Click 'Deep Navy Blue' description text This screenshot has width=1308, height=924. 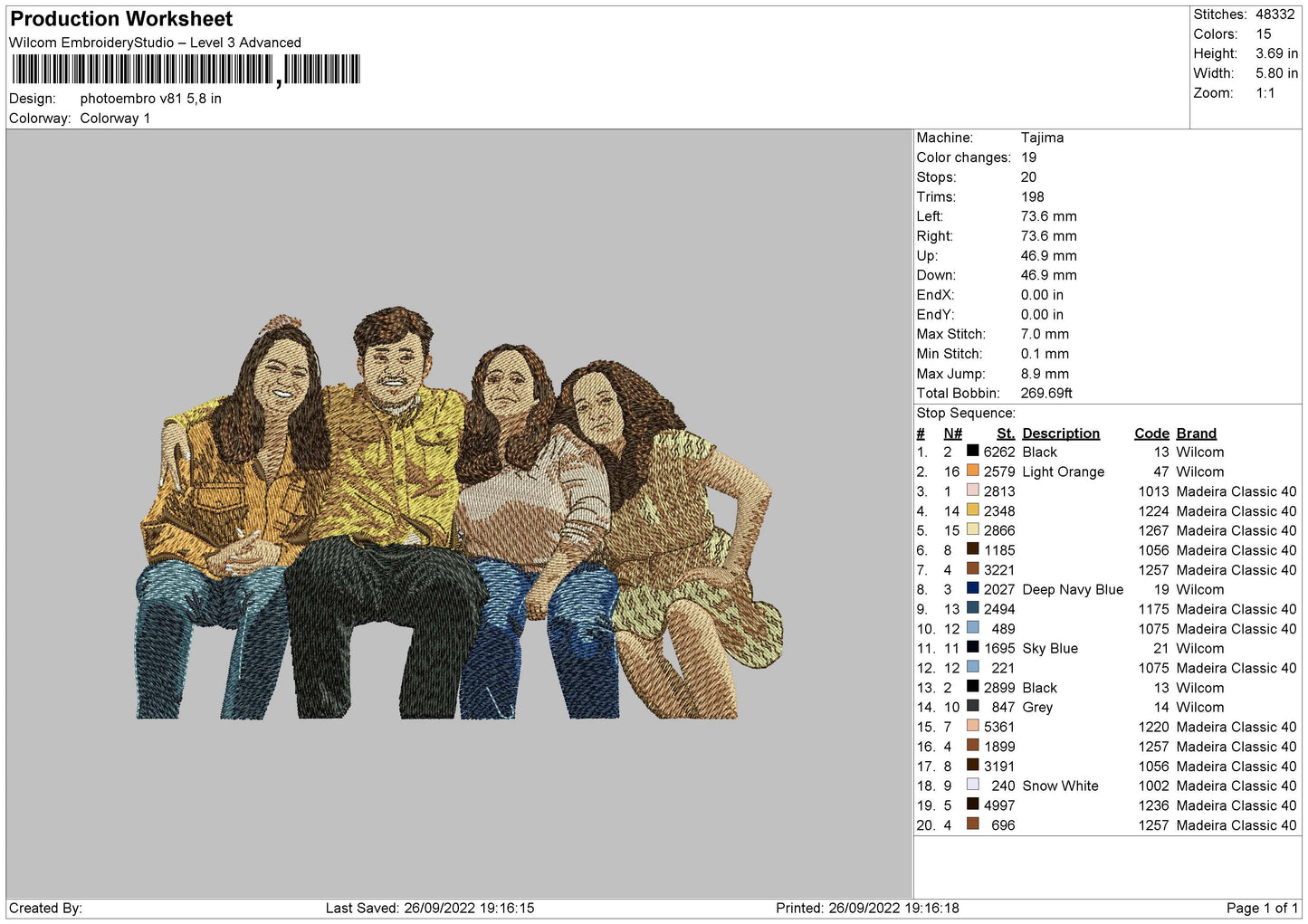pos(1073,589)
